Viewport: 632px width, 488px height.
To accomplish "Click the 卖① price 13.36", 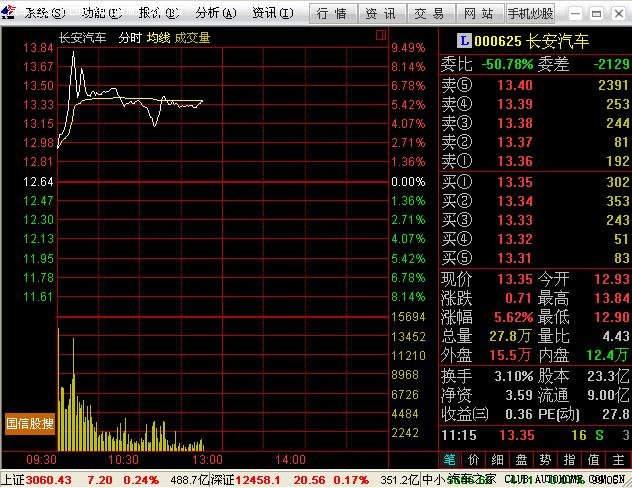I will (x=515, y=161).
